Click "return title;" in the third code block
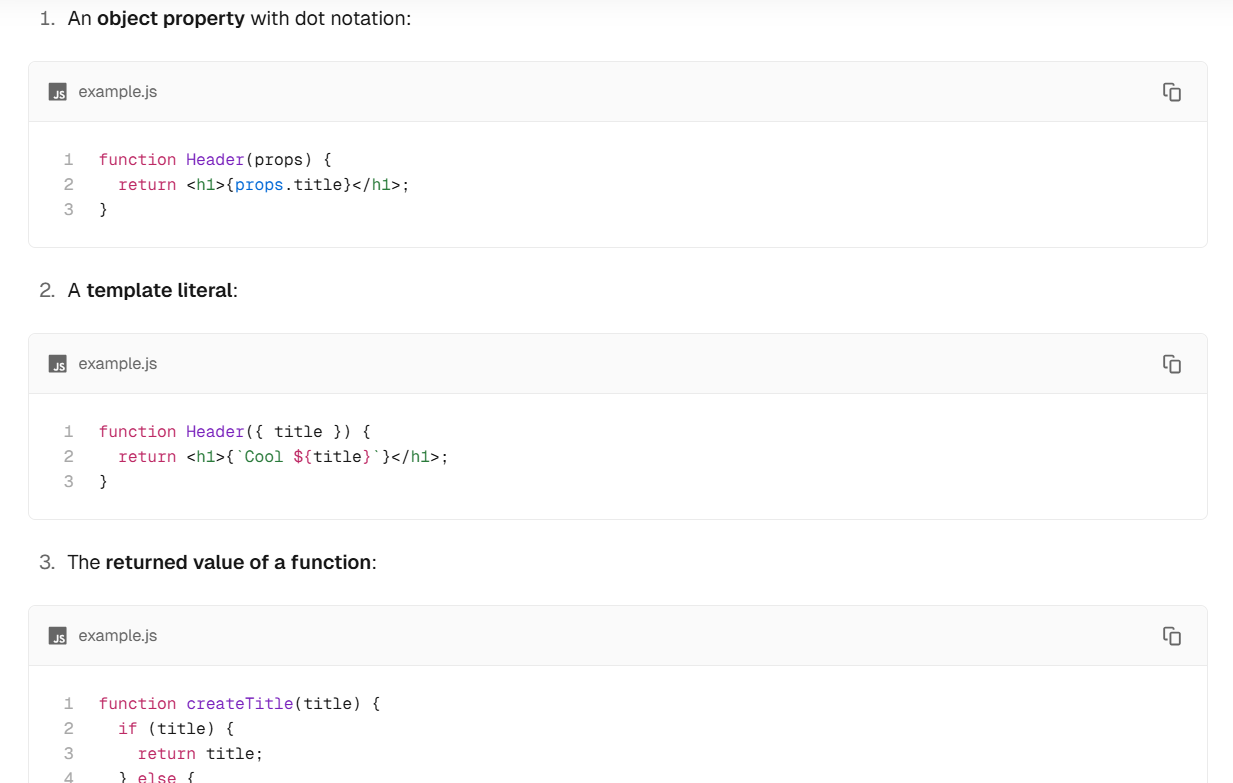The height and width of the screenshot is (783, 1233). click(x=200, y=754)
